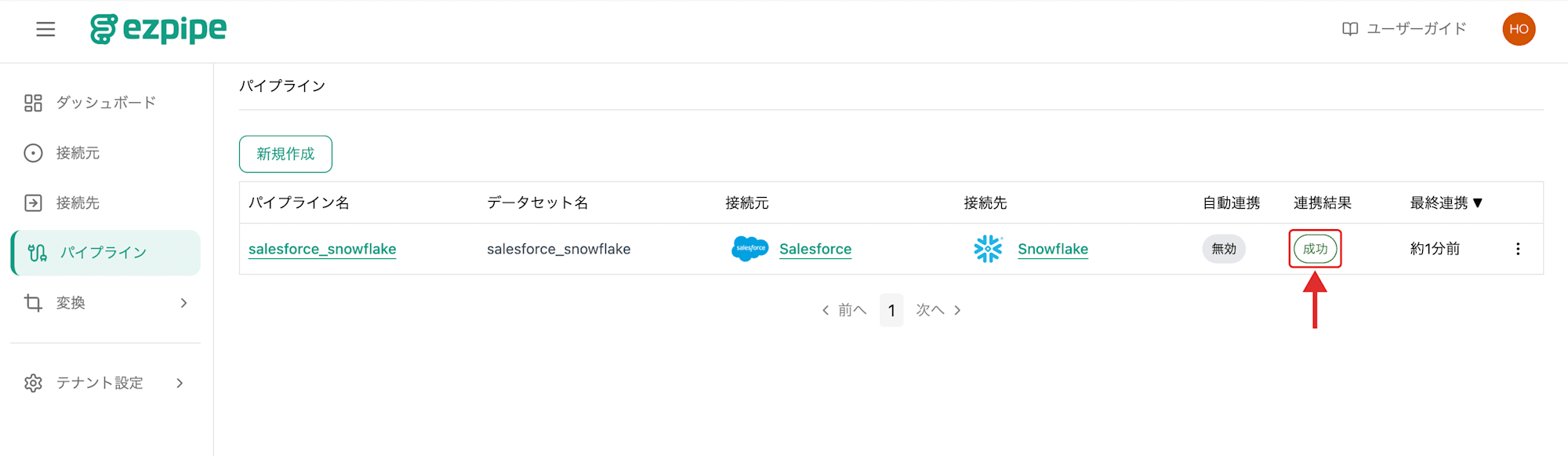Image resolution: width=1568 pixels, height=456 pixels.
Task: Open the ユーザーガイド book icon link
Action: click(x=1349, y=29)
